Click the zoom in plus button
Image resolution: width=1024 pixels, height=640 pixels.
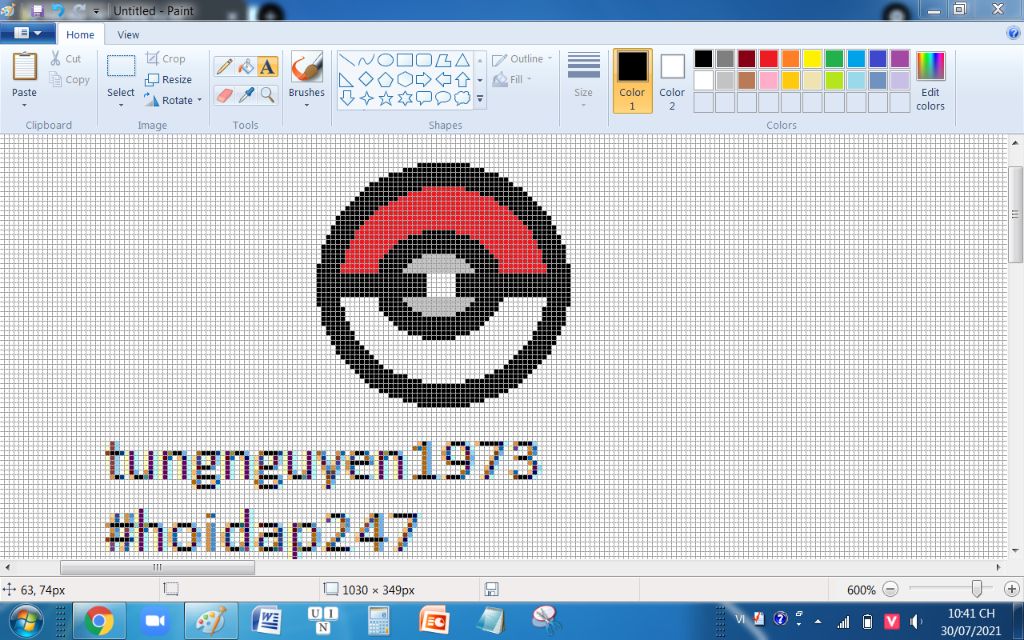(1012, 590)
